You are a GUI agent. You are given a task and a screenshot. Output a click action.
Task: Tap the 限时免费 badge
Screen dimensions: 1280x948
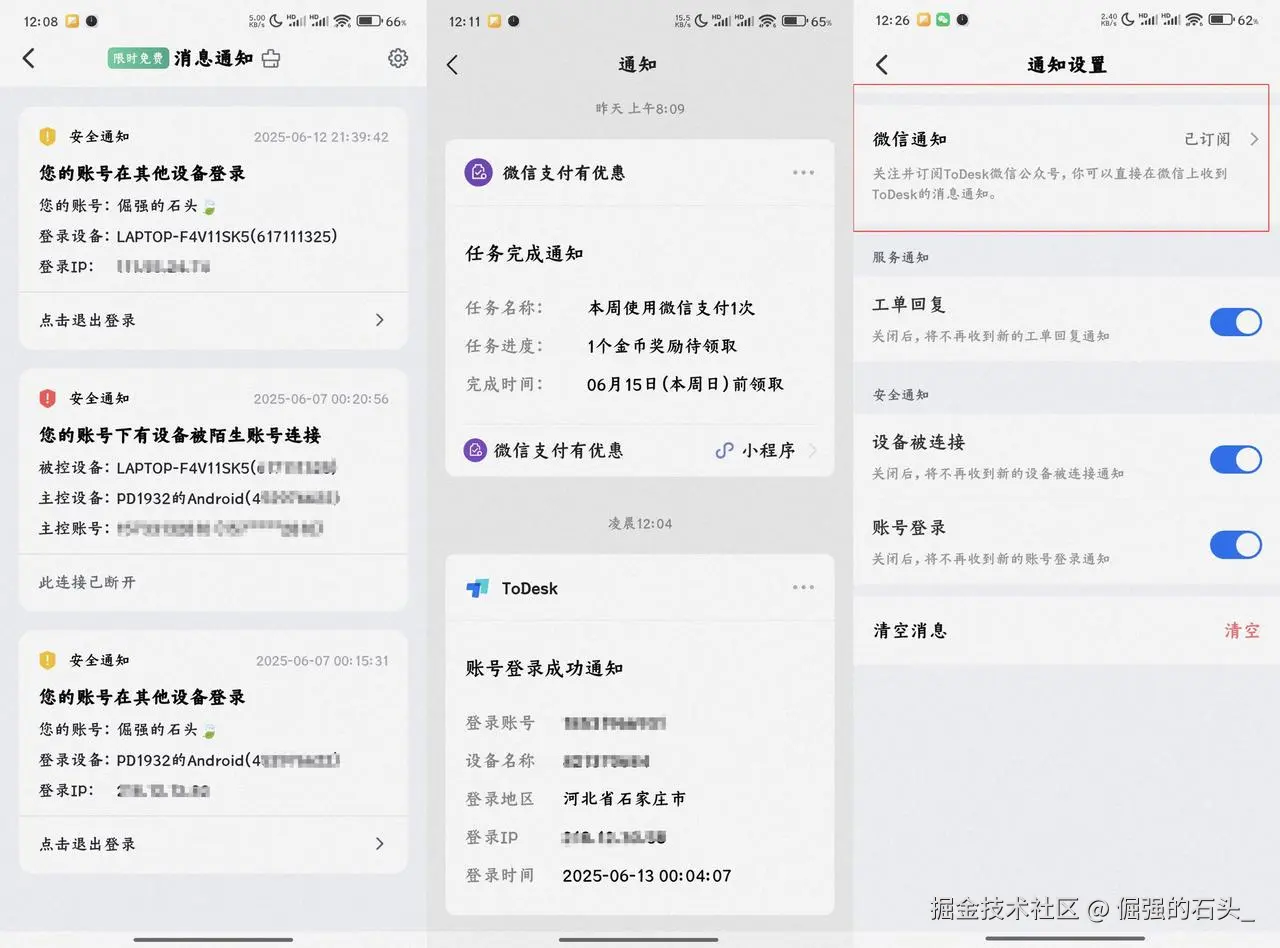click(138, 58)
